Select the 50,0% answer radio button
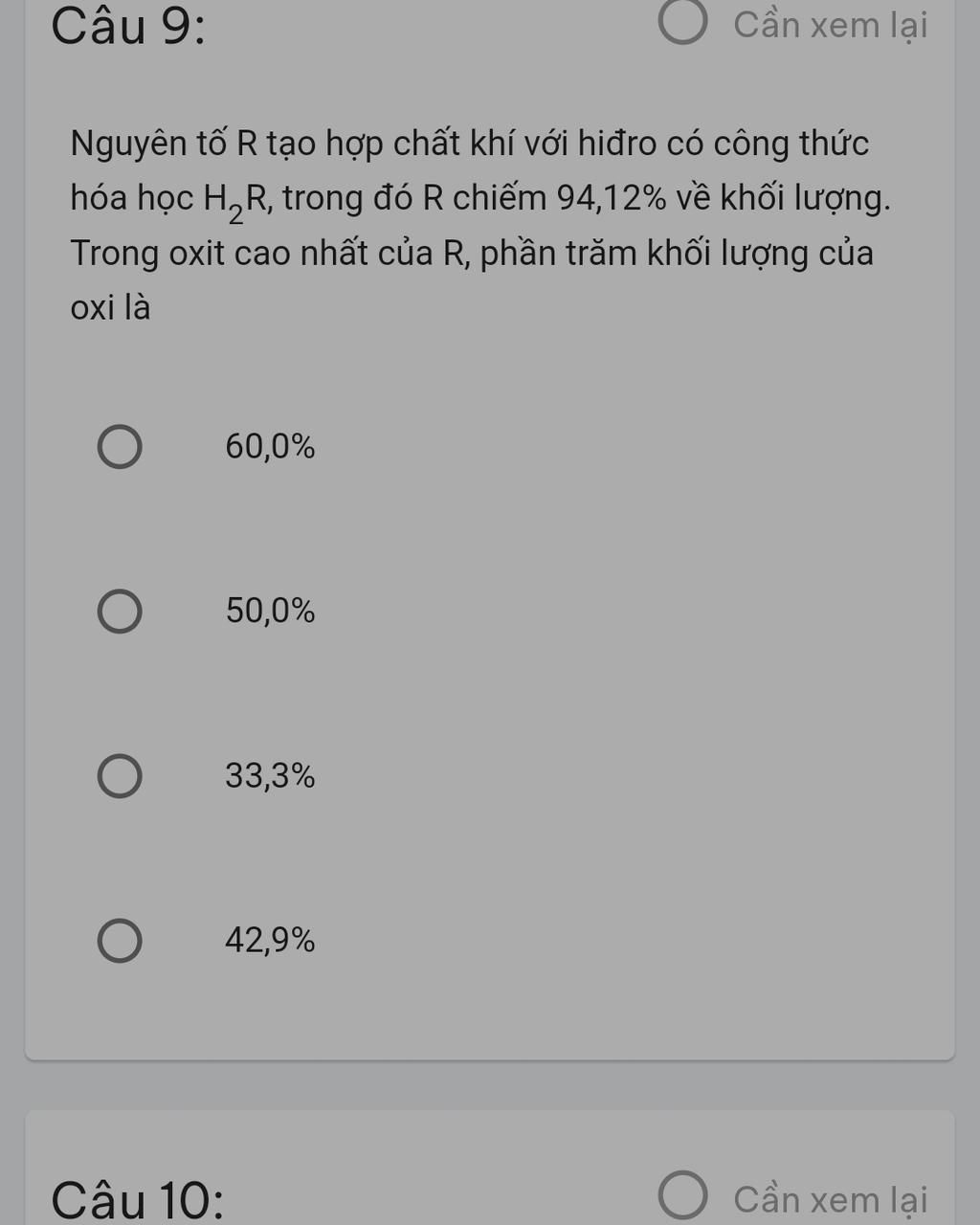Screen dimensions: 980x1225 [120, 612]
